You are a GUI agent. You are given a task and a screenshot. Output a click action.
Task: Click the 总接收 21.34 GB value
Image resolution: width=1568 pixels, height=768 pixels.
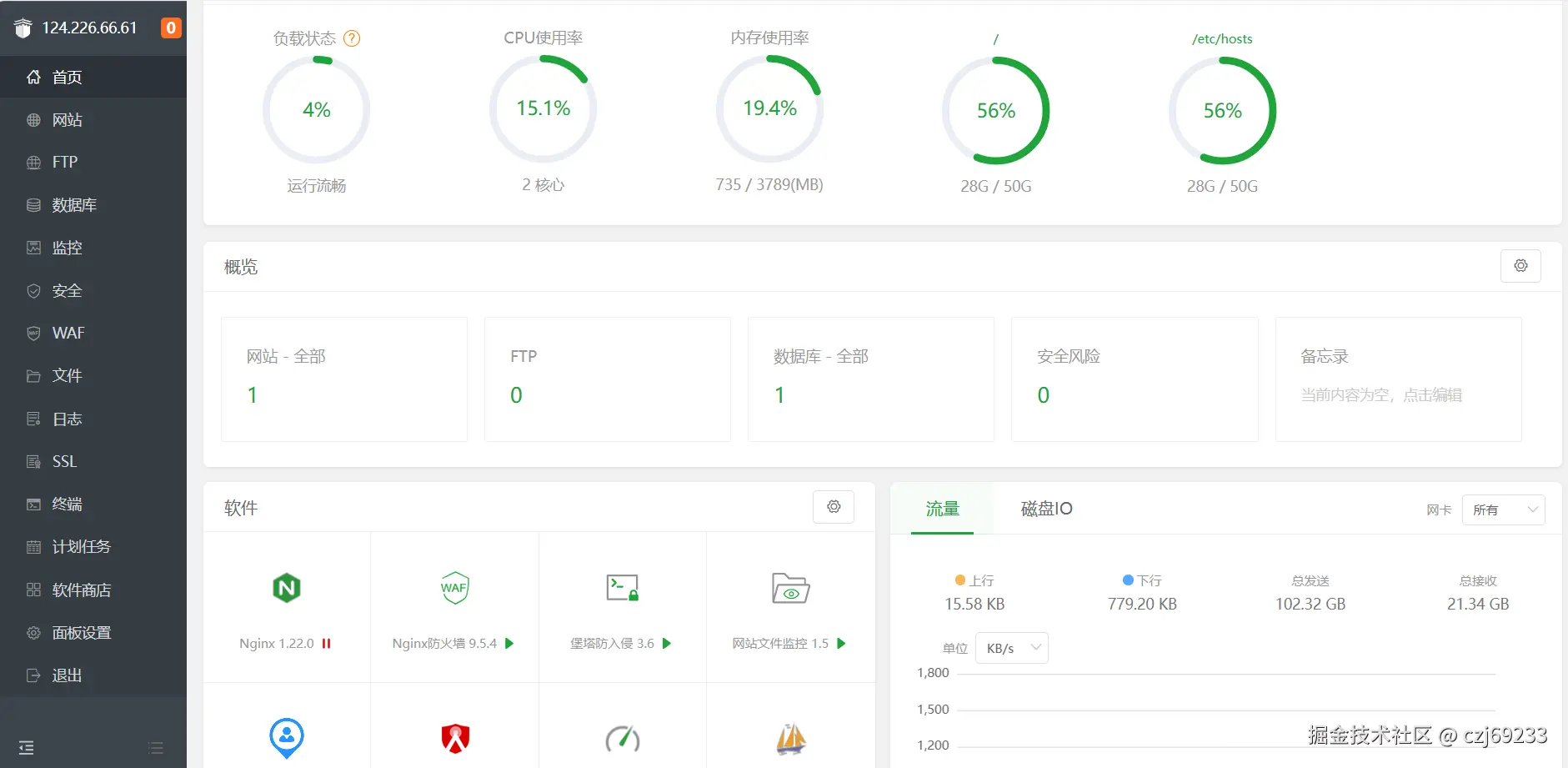[x=1478, y=604]
